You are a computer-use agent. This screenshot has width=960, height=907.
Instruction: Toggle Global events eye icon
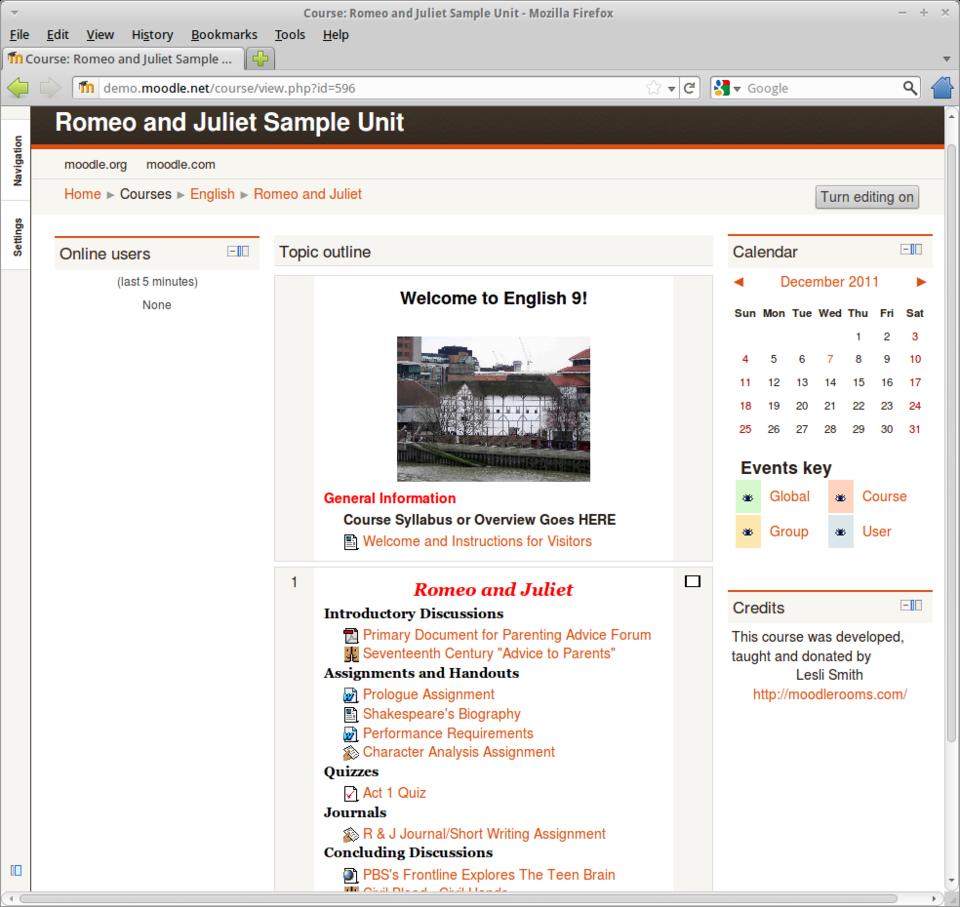point(747,497)
